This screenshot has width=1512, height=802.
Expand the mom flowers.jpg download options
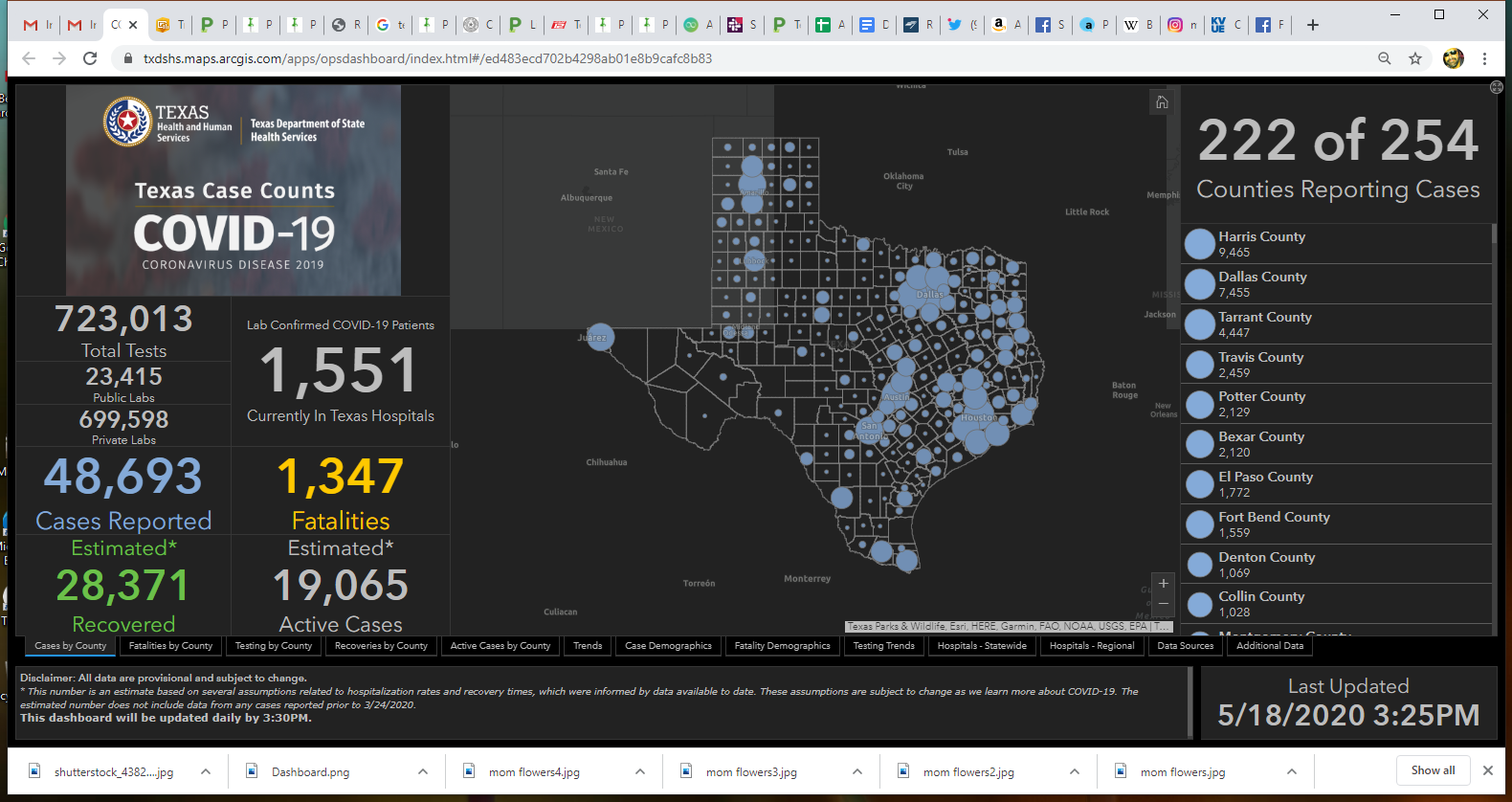pos(1292,771)
